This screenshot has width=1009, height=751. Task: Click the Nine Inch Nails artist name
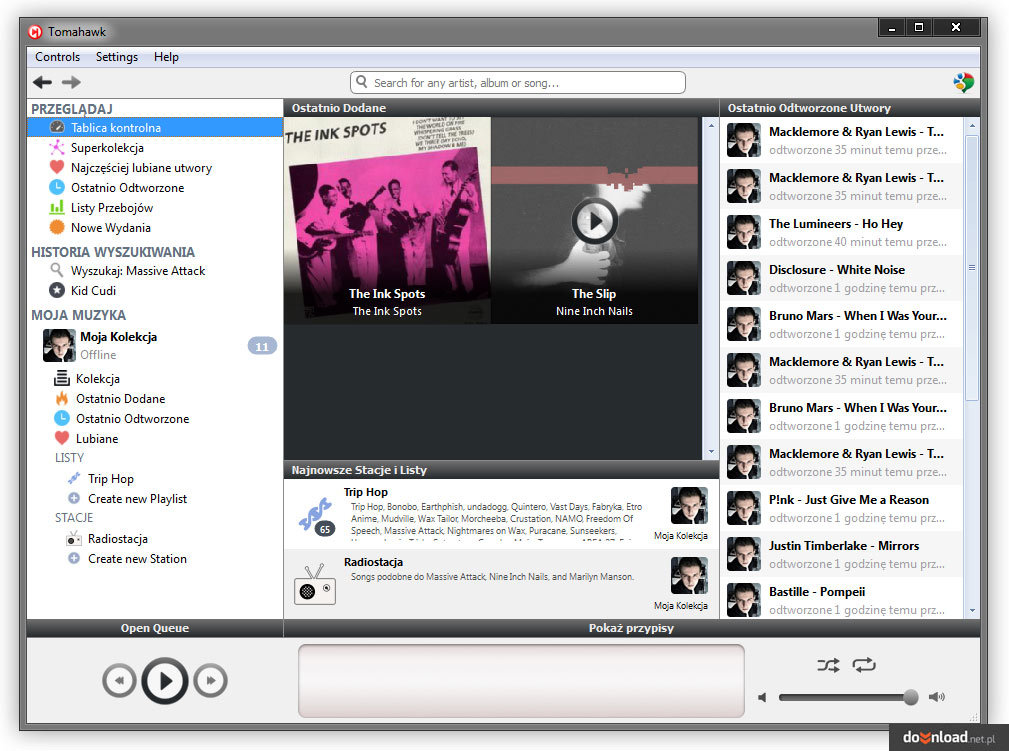594,311
